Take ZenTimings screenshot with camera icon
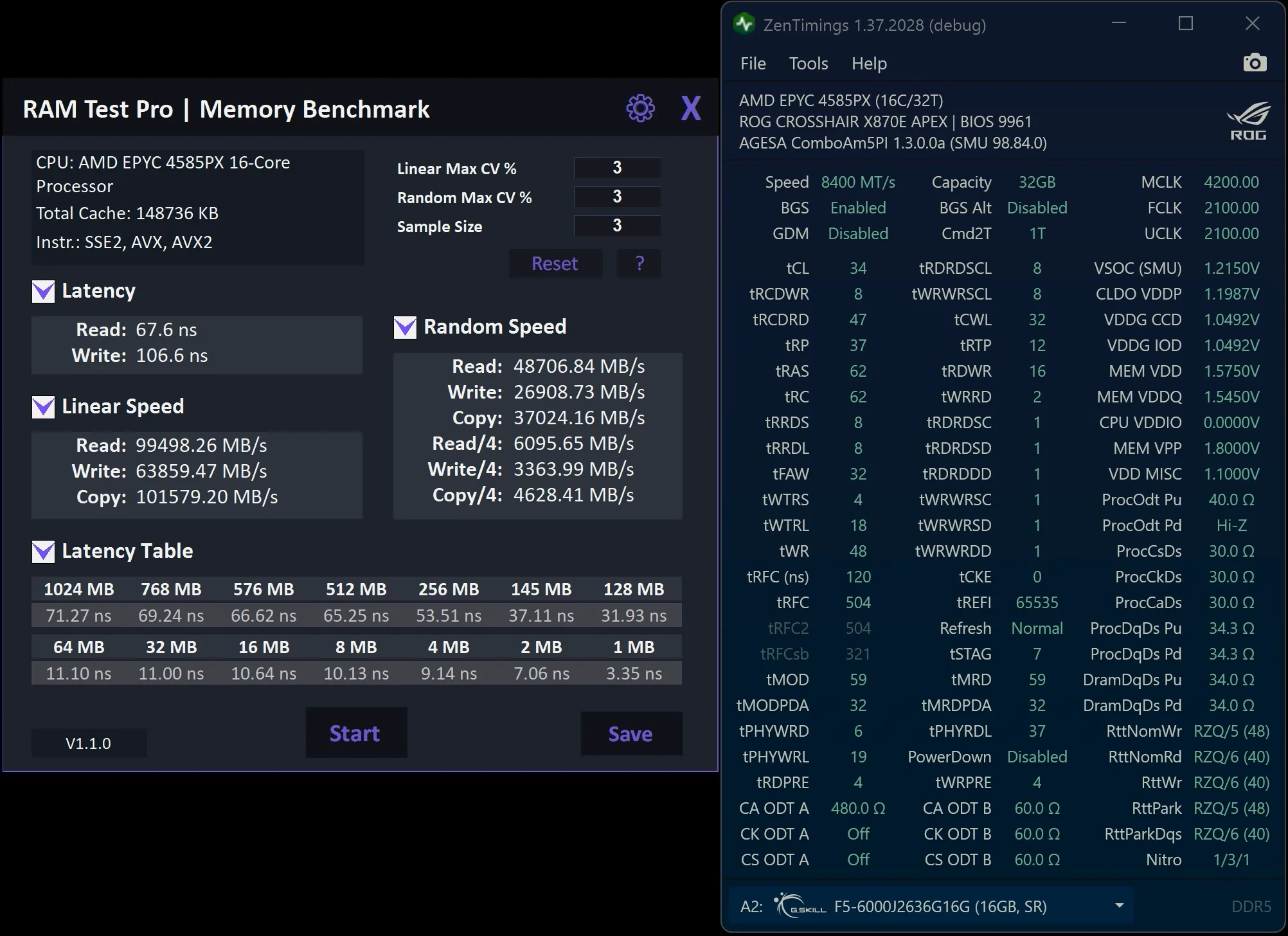This screenshot has width=1288, height=936. point(1255,63)
